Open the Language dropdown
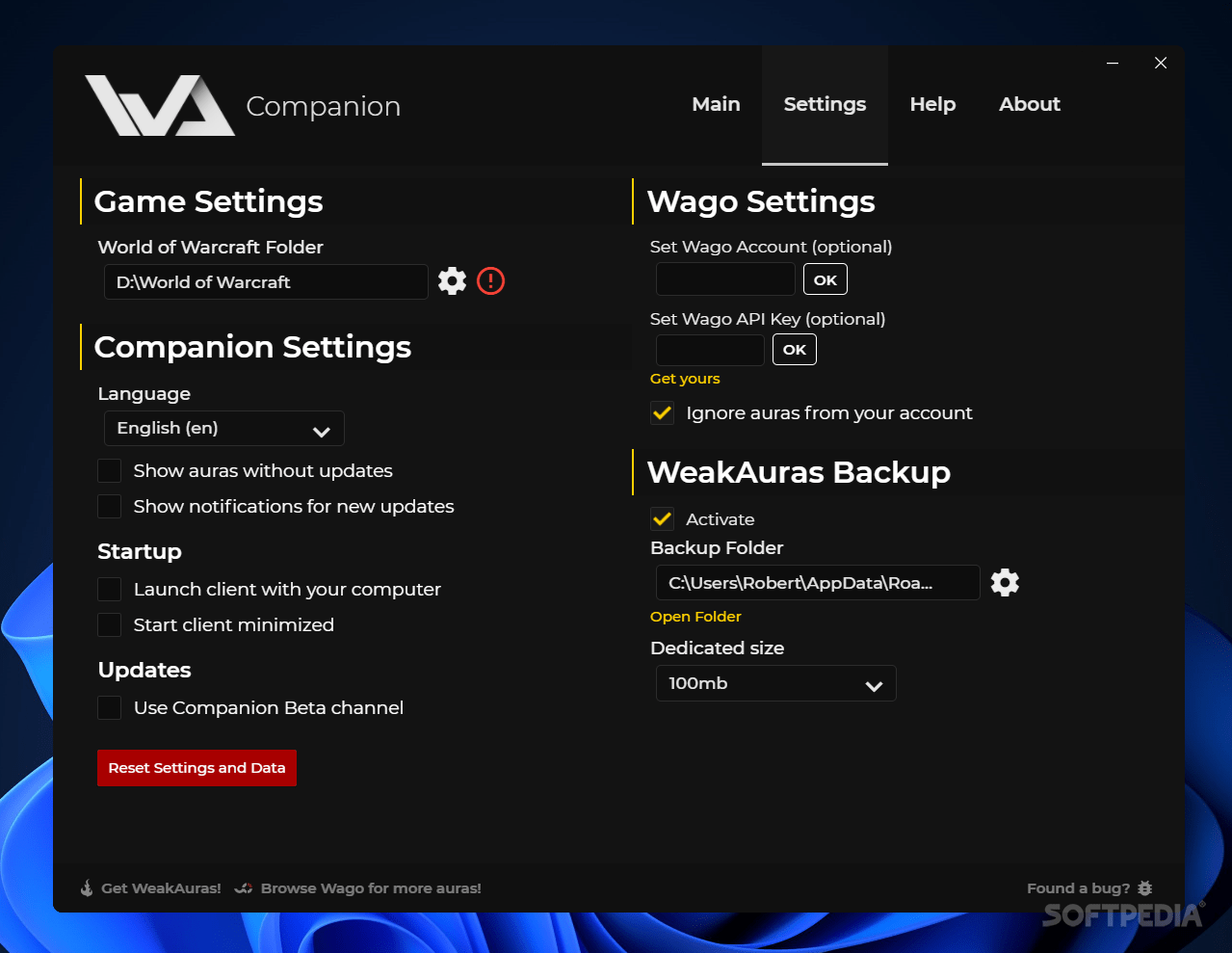The image size is (1232, 953). pos(223,429)
